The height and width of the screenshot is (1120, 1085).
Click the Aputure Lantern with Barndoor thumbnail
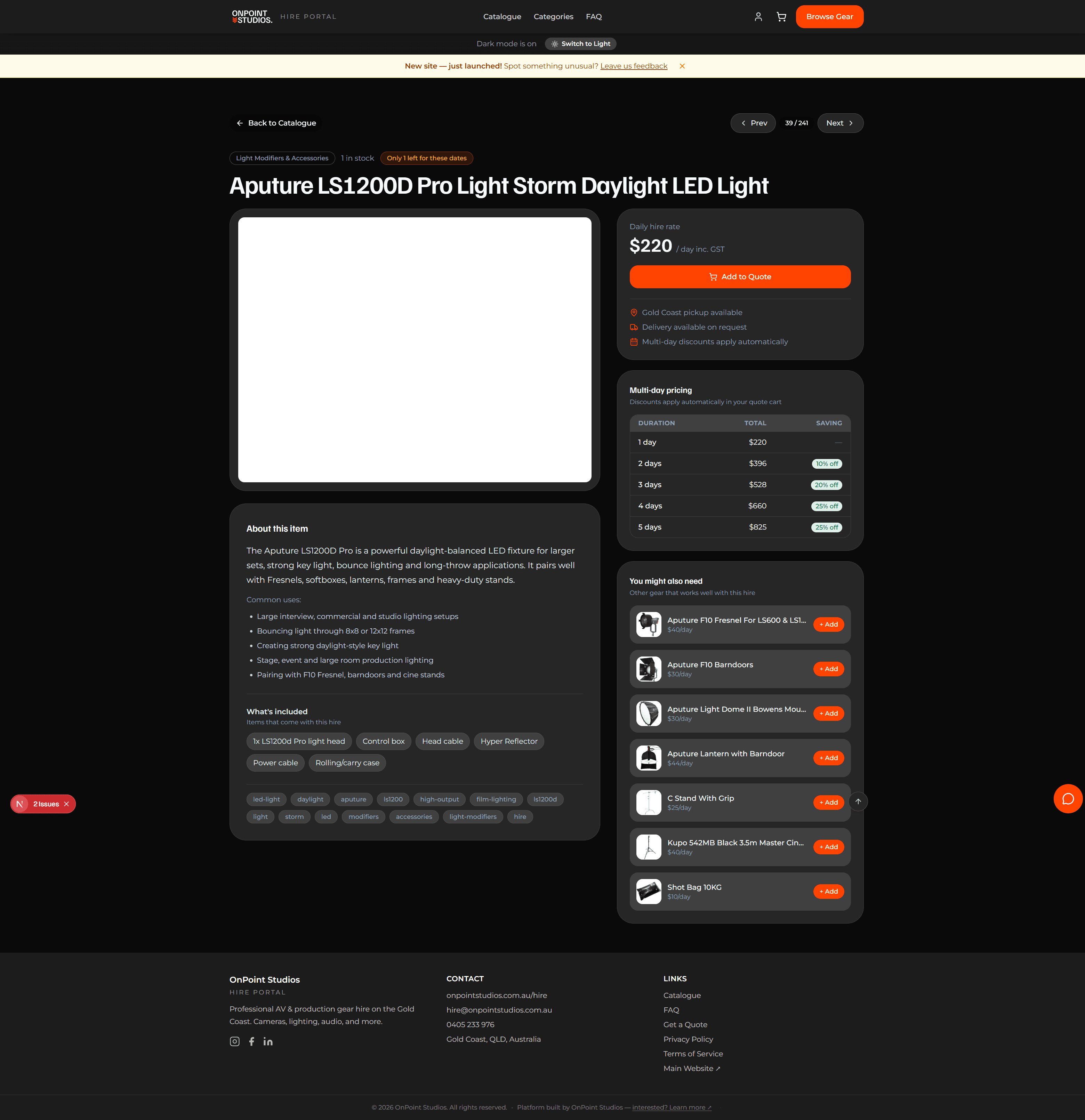pos(649,758)
